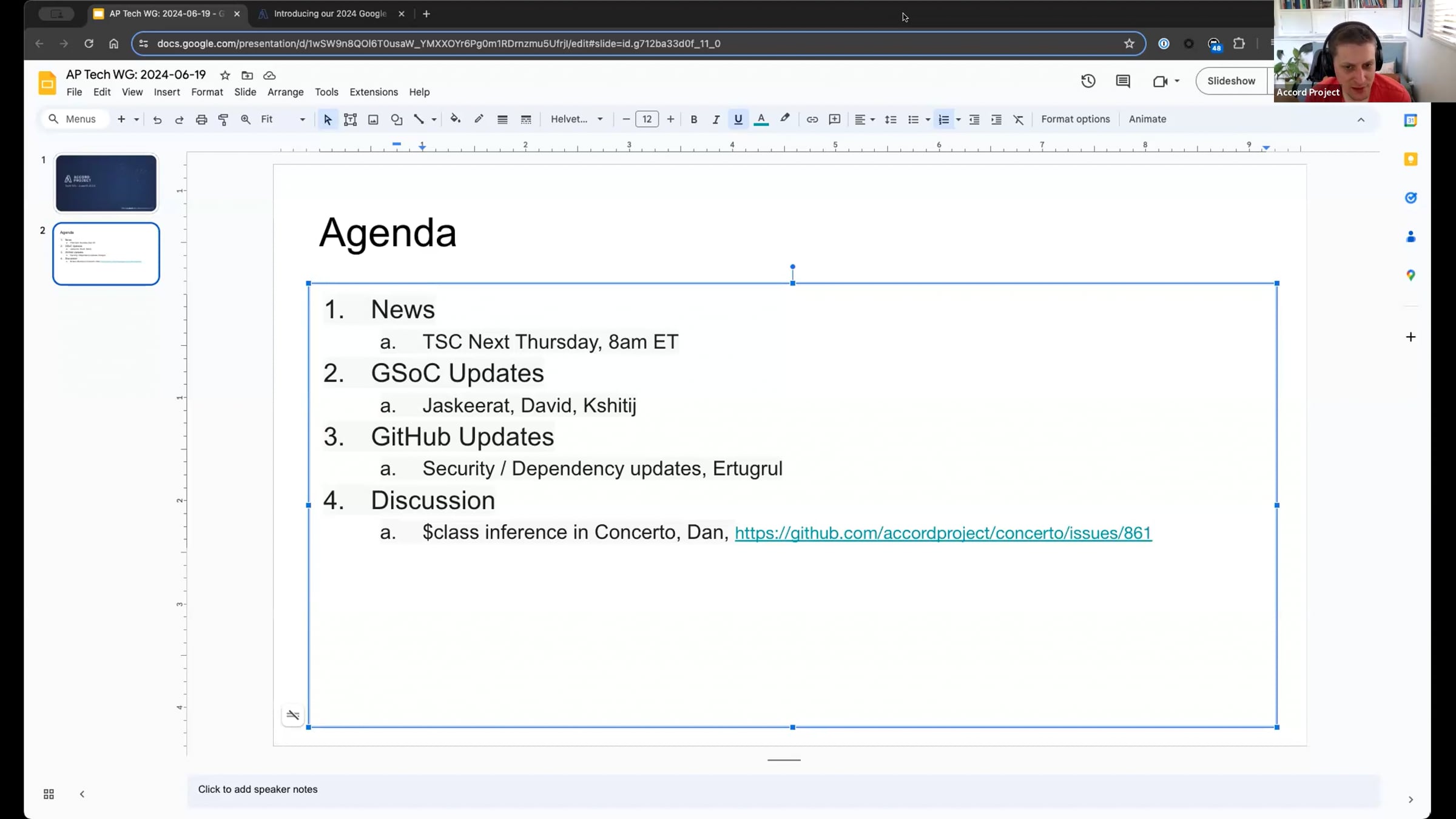Click the Slideshow button

point(1231,81)
